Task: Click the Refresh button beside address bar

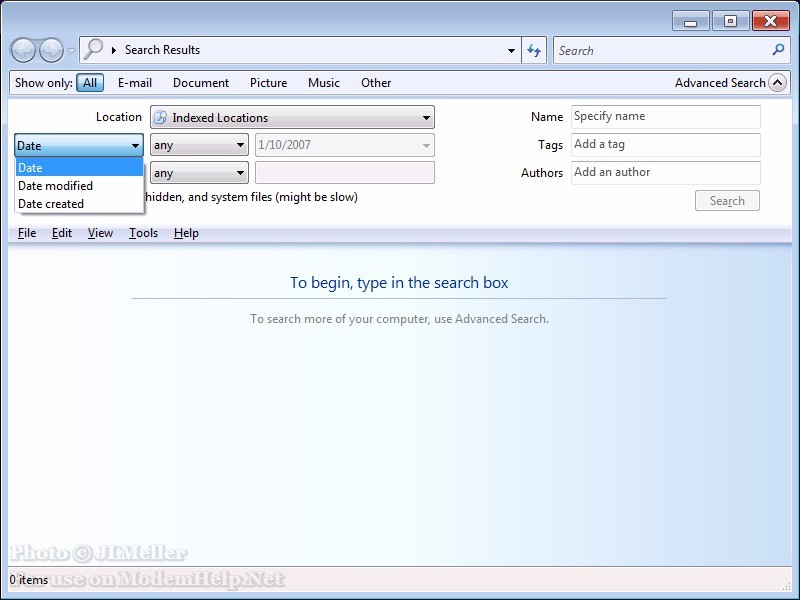Action: tap(534, 50)
